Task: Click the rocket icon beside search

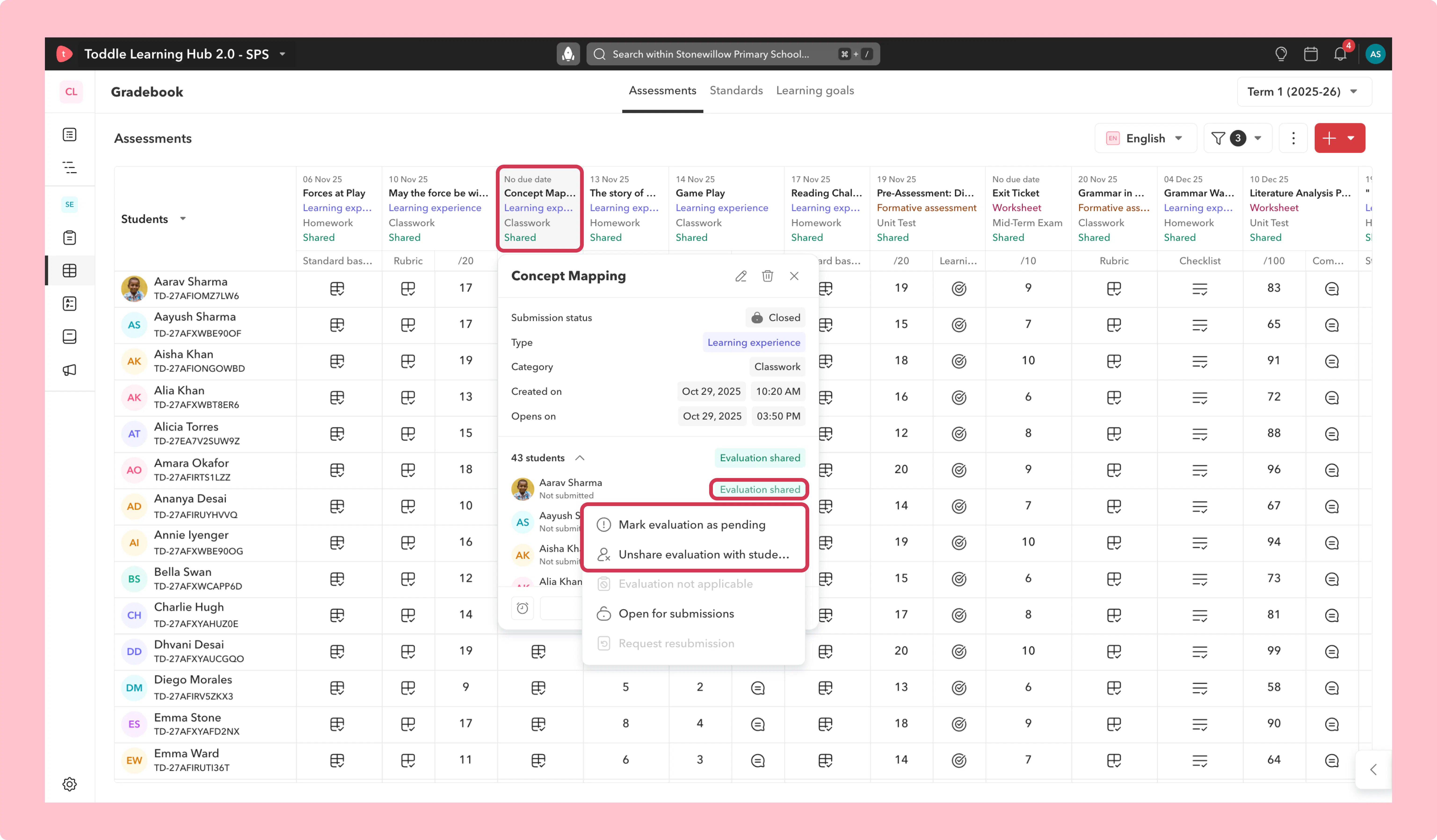Action: coord(568,54)
